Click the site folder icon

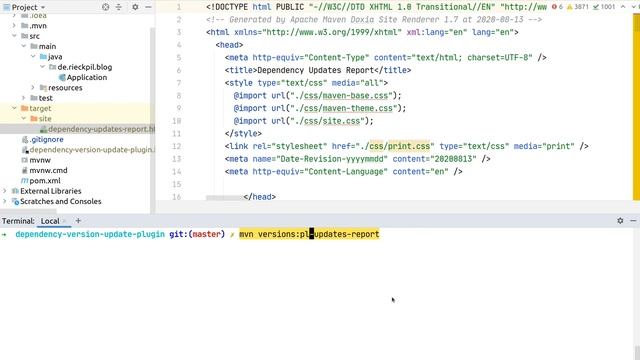click(34, 118)
